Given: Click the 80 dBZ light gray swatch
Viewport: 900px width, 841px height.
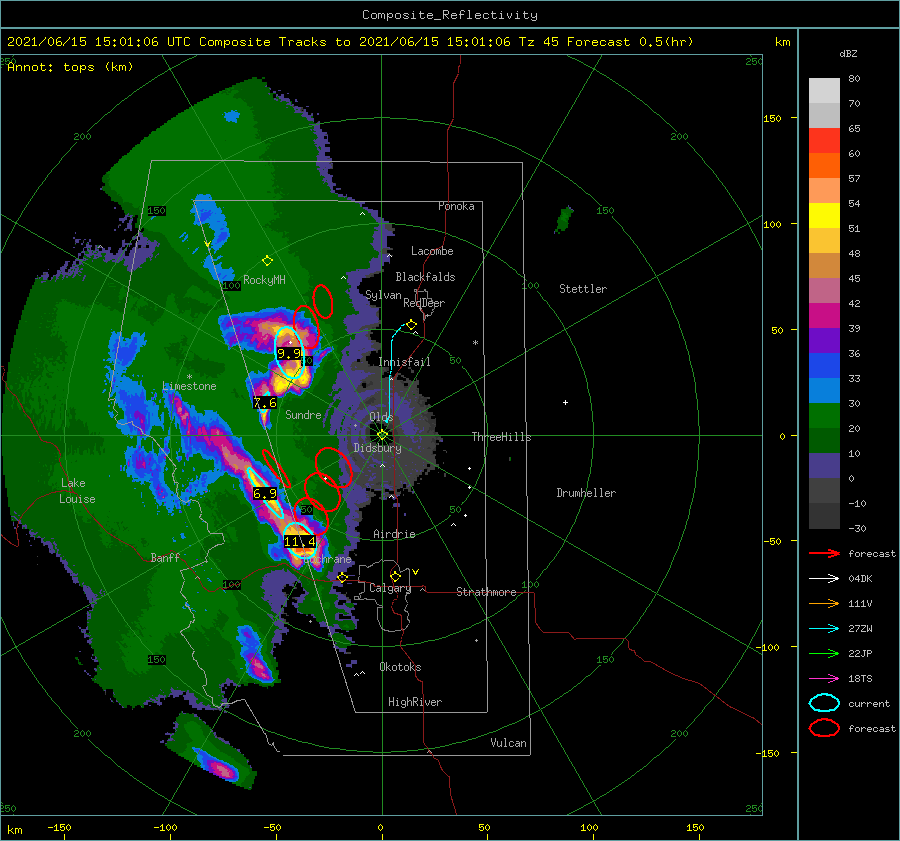Looking at the screenshot, I should tap(824, 91).
